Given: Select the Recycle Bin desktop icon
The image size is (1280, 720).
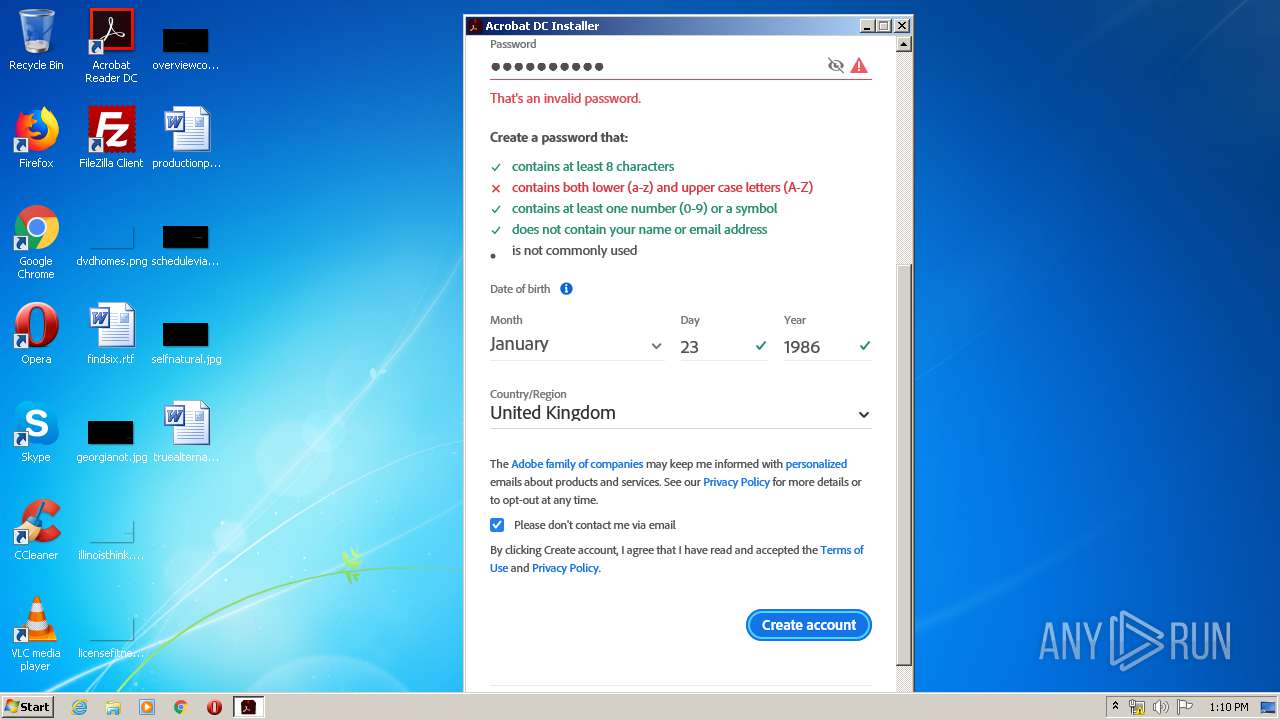Looking at the screenshot, I should (36, 40).
